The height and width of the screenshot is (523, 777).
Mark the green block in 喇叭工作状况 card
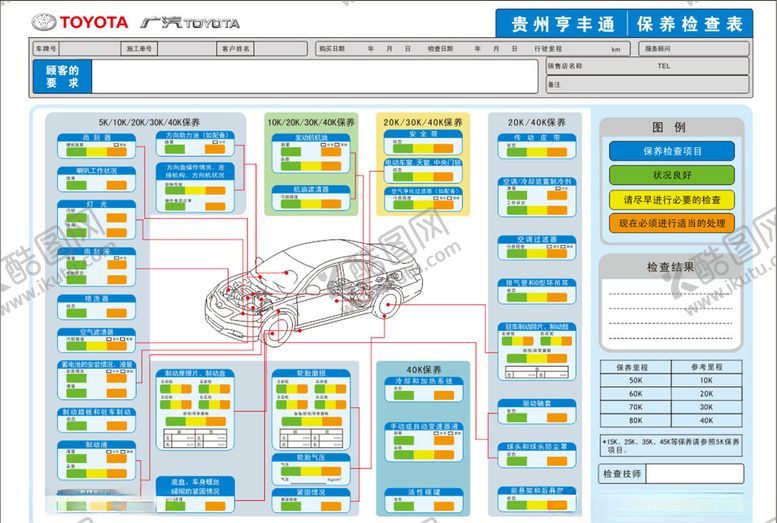(77, 185)
